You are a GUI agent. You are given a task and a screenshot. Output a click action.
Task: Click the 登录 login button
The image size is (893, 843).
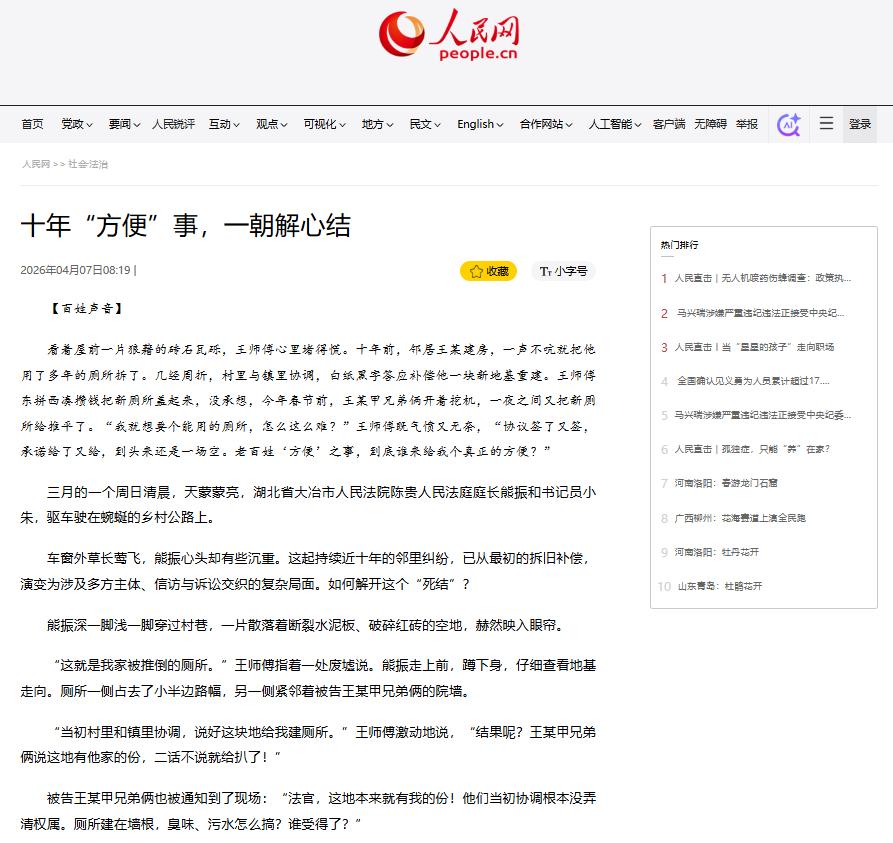[x=860, y=125]
